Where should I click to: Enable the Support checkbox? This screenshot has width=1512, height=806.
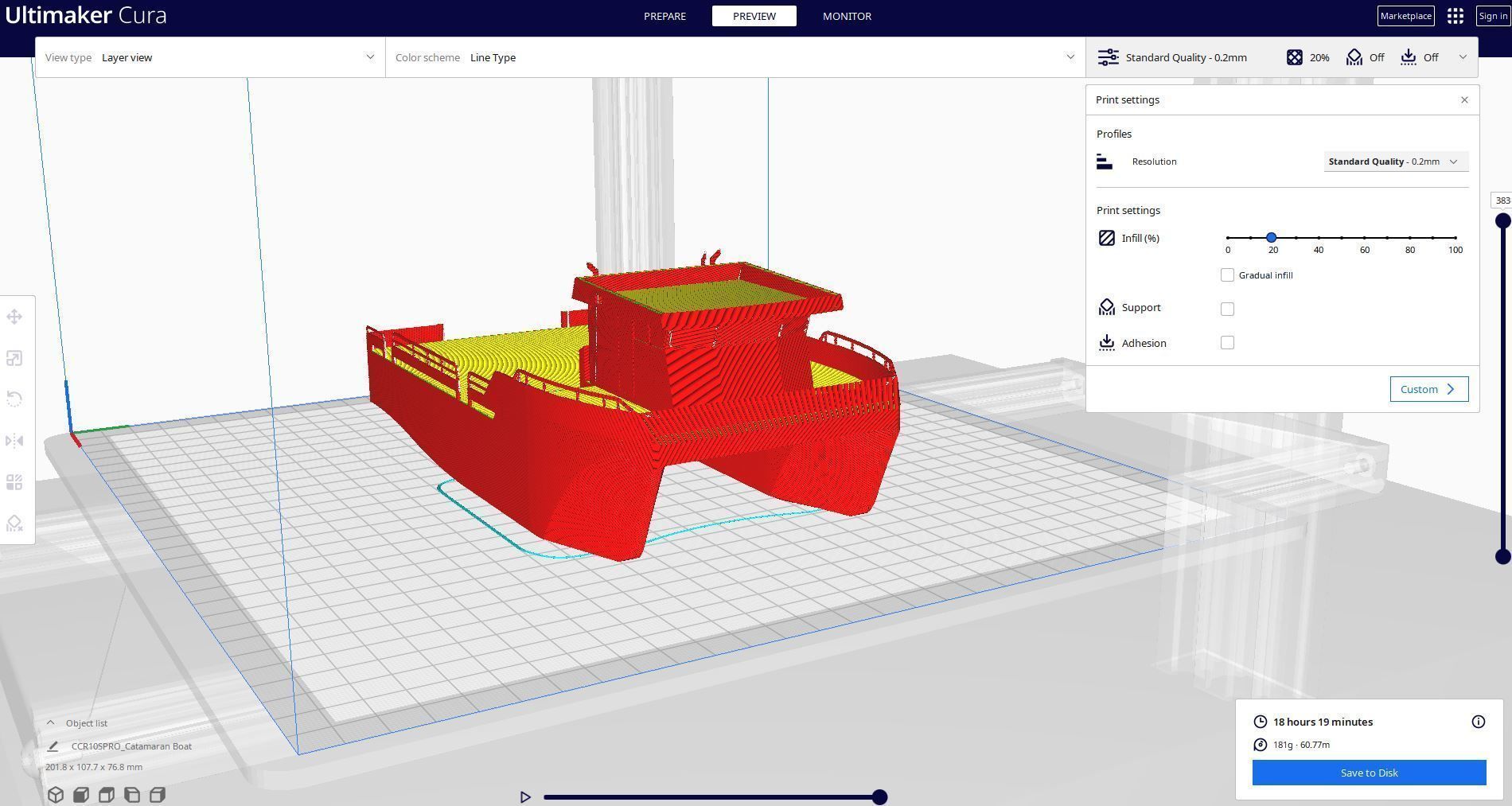tap(1227, 309)
